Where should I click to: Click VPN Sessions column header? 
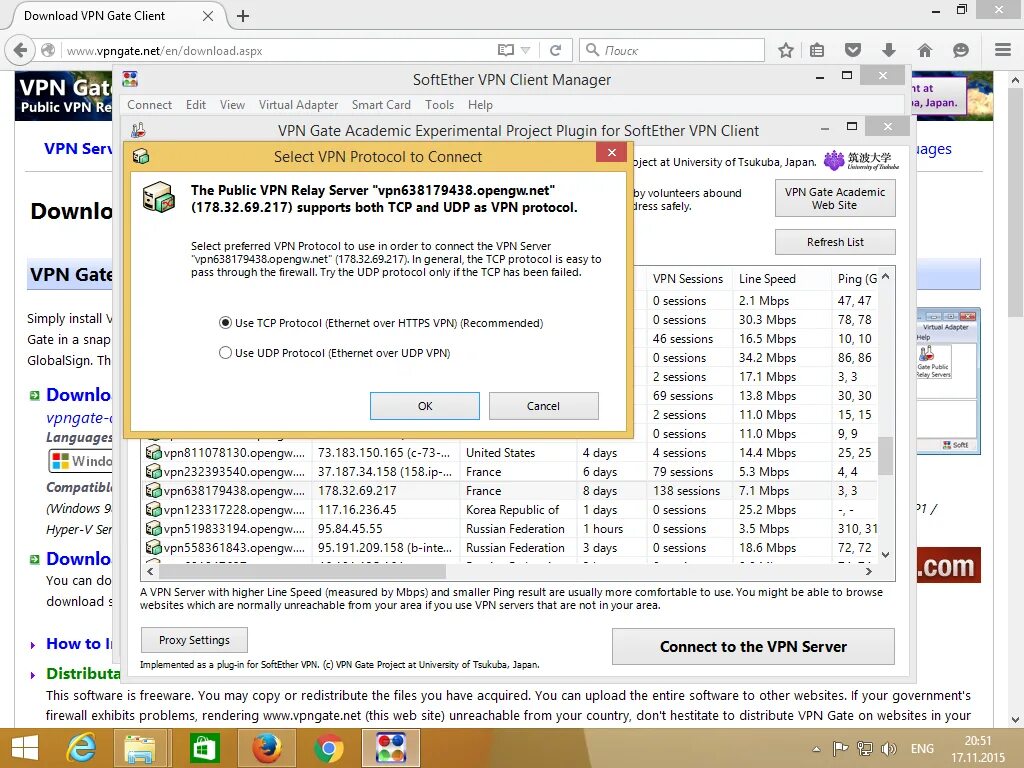688,279
